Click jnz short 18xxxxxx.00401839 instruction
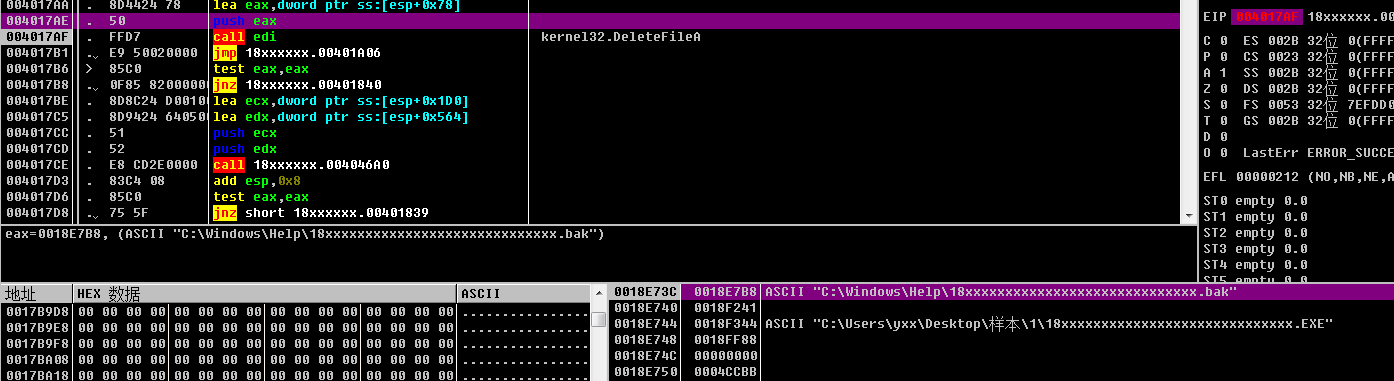Screen dimensions: 1394x381 [x=321, y=213]
